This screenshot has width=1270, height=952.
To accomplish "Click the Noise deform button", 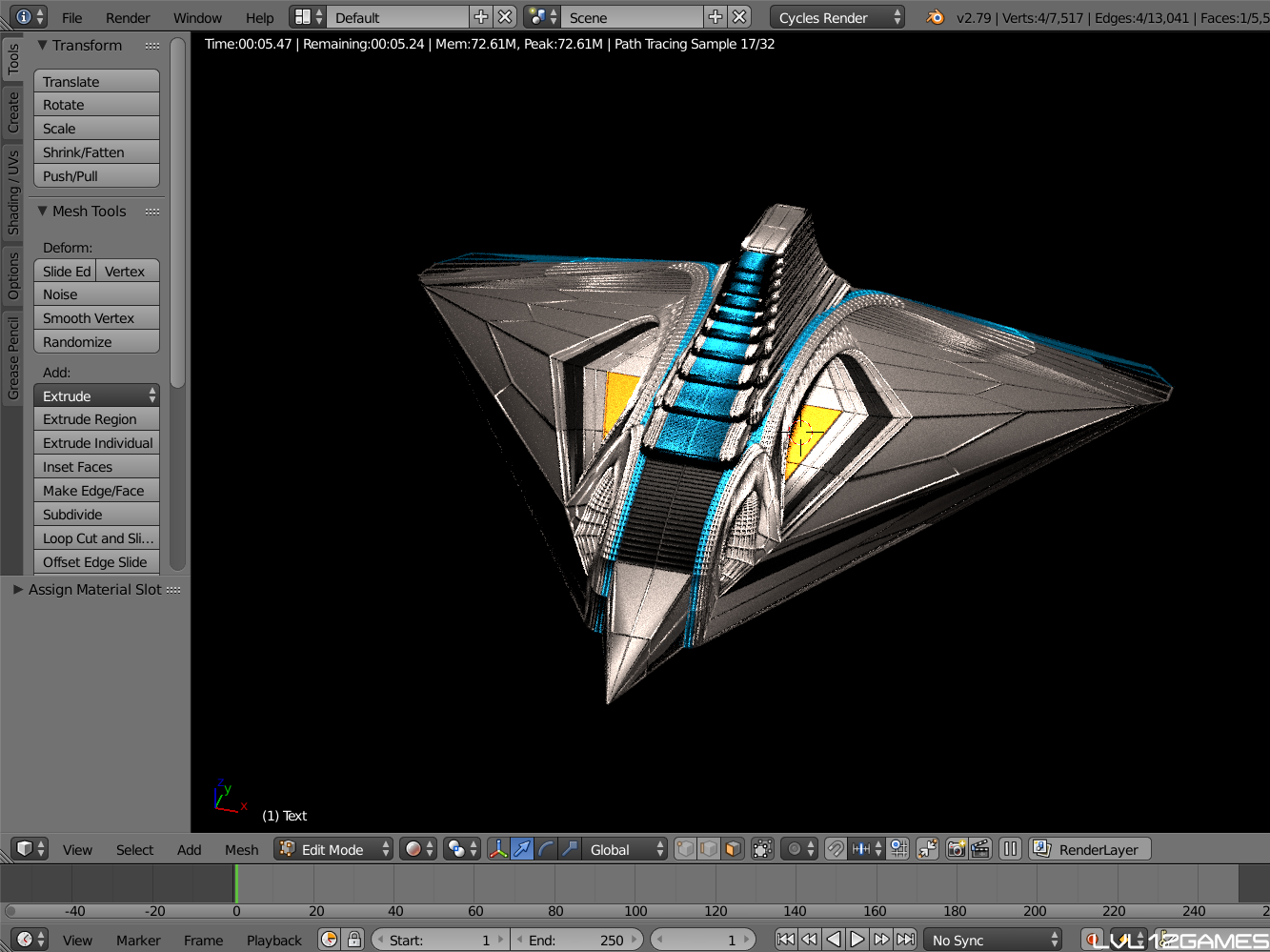I will [96, 294].
